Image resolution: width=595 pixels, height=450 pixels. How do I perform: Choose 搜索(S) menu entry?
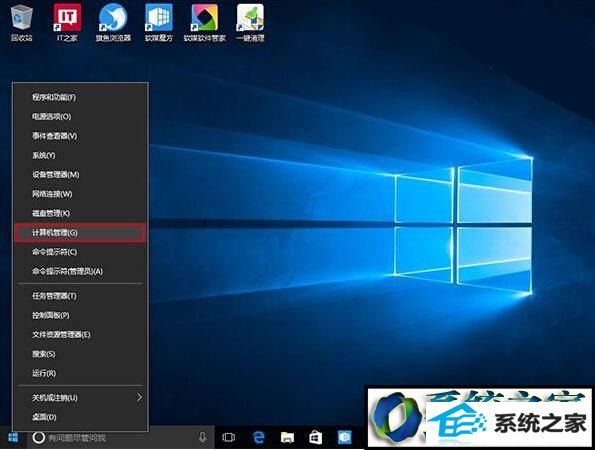point(80,354)
